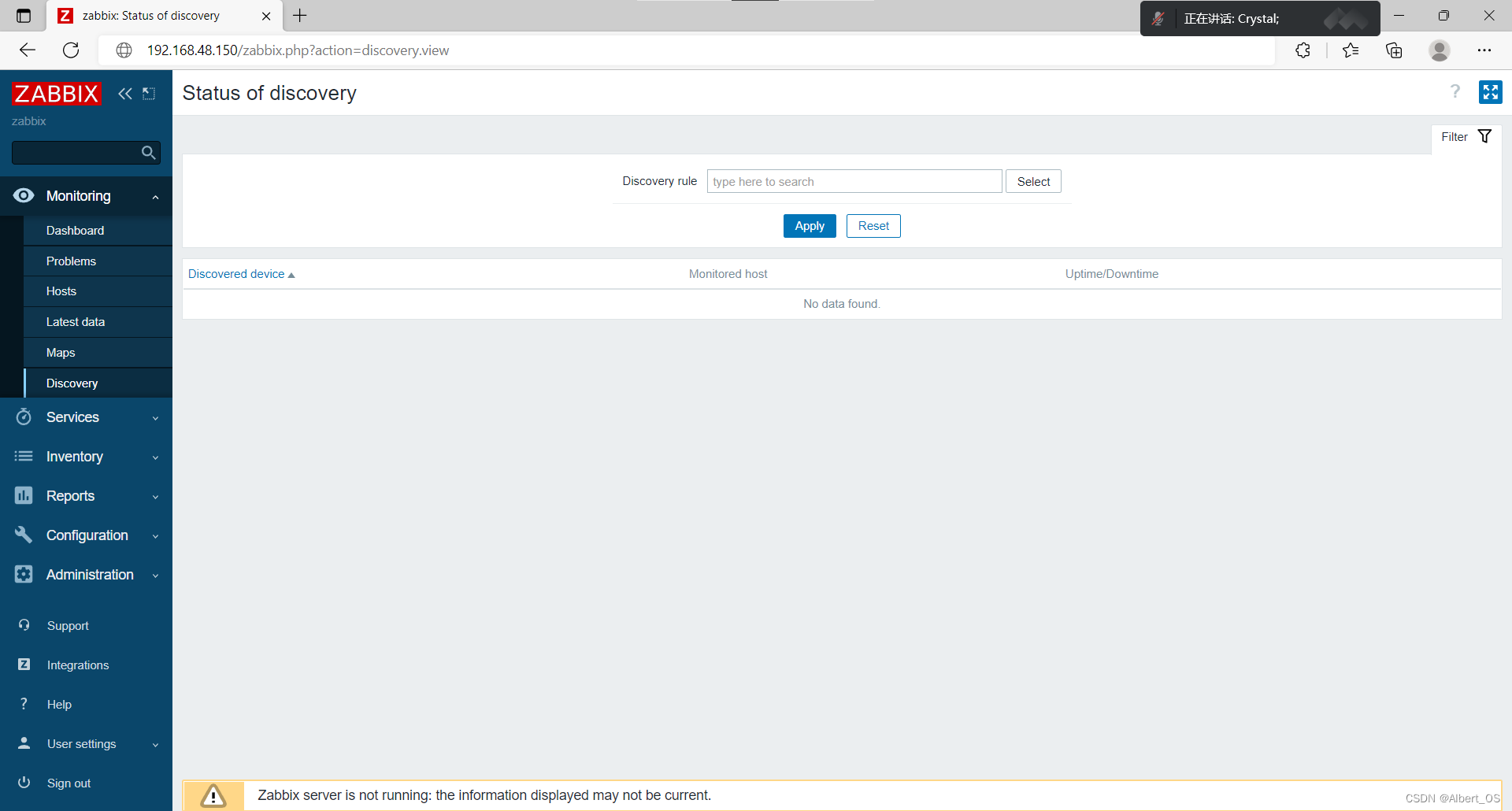
Task: Expand the Administration menu chevron
Action: point(155,576)
